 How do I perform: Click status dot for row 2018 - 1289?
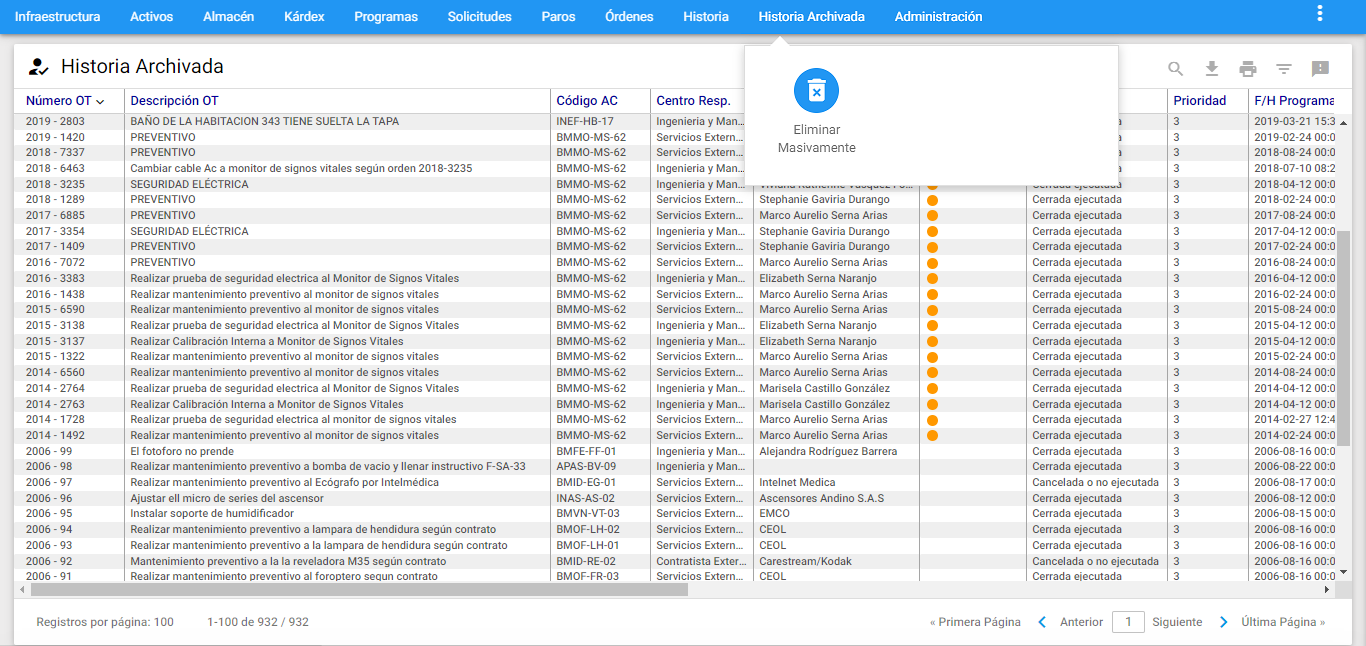[932, 200]
